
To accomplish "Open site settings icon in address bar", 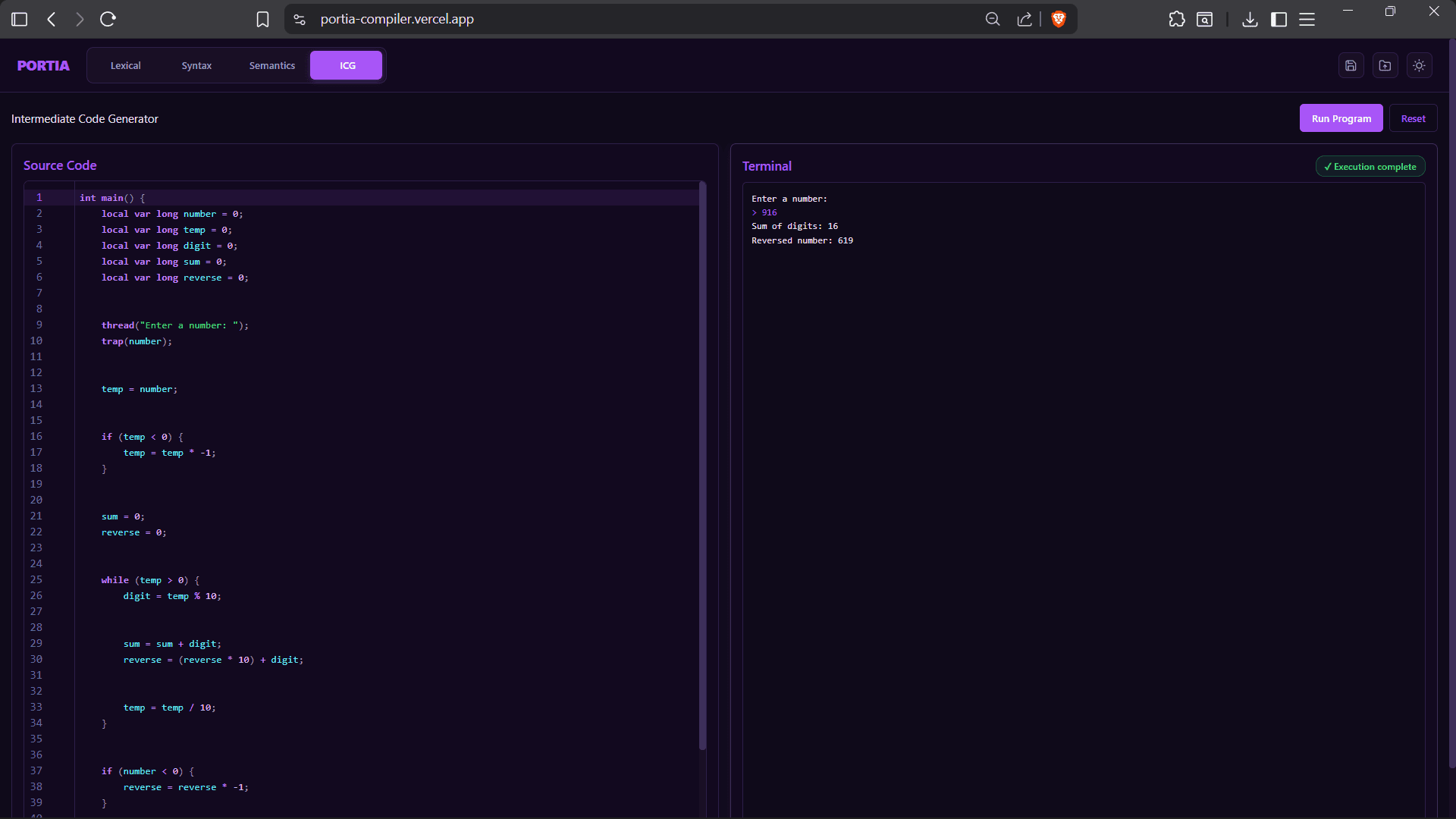I will tap(300, 19).
